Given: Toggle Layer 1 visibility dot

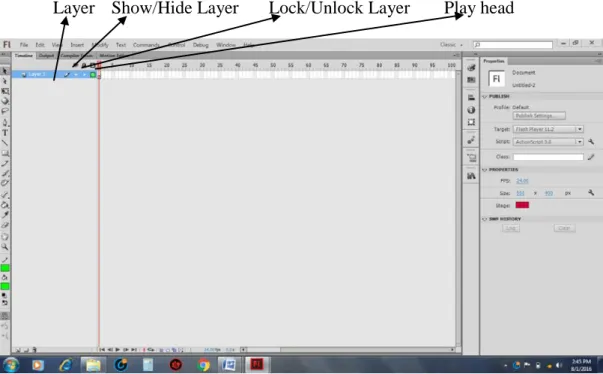Looking at the screenshot, I should [76, 75].
